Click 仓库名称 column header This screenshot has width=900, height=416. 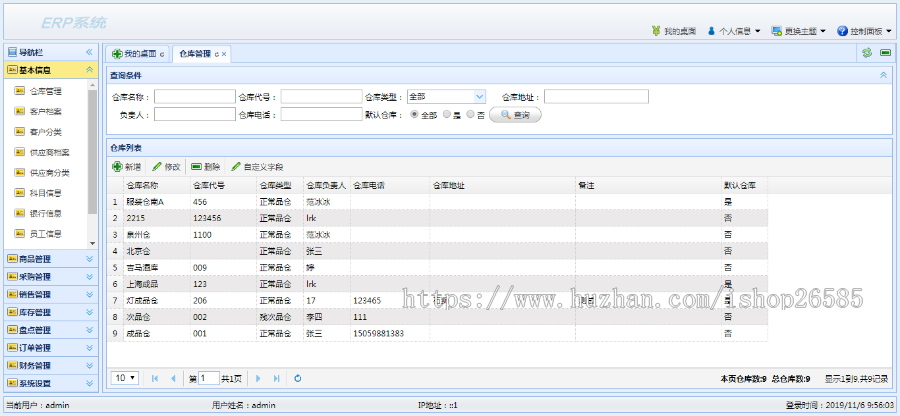click(157, 185)
